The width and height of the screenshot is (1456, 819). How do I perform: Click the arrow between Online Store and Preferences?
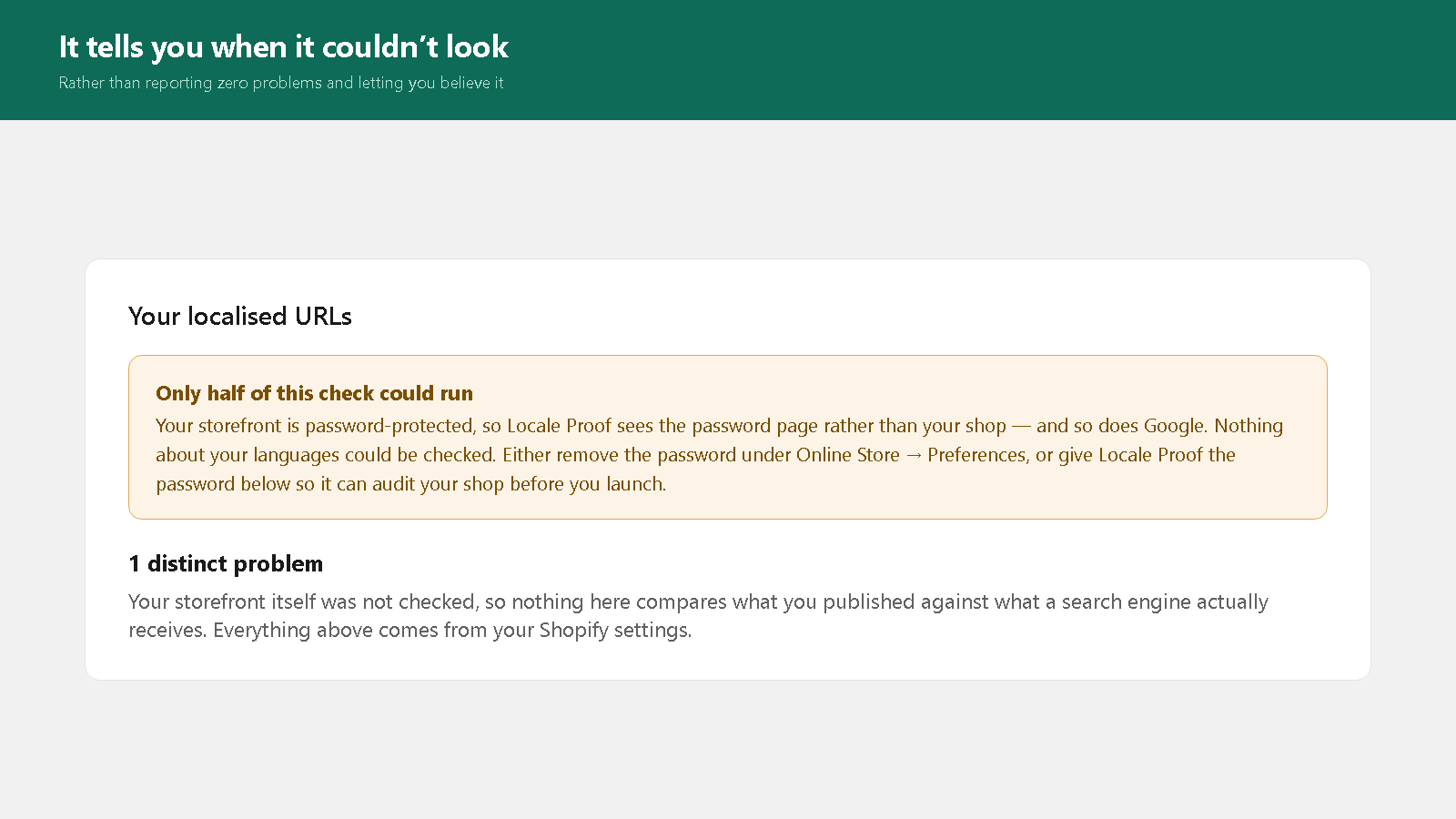[914, 455]
